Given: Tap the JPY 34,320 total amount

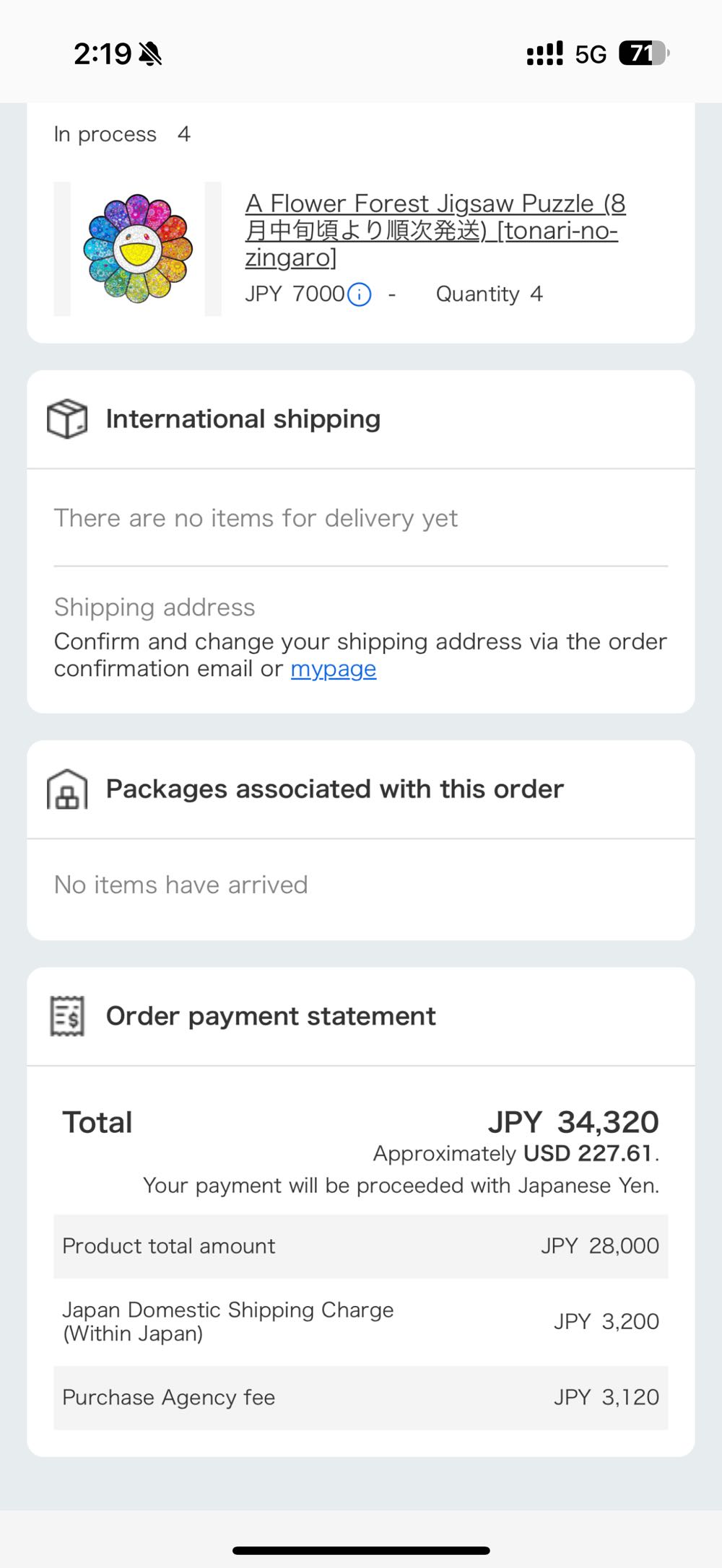Looking at the screenshot, I should point(573,1122).
